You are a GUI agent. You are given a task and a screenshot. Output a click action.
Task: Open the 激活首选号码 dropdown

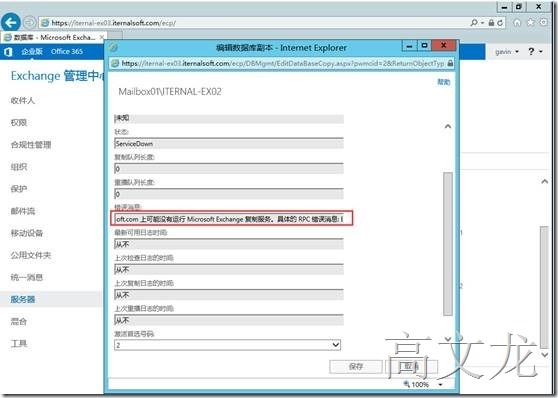227,345
